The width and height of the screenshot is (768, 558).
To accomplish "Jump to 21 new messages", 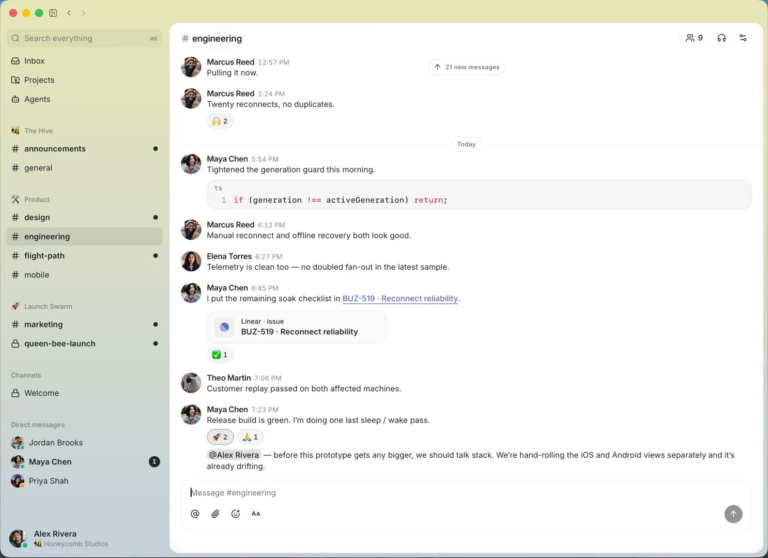I will coord(467,67).
